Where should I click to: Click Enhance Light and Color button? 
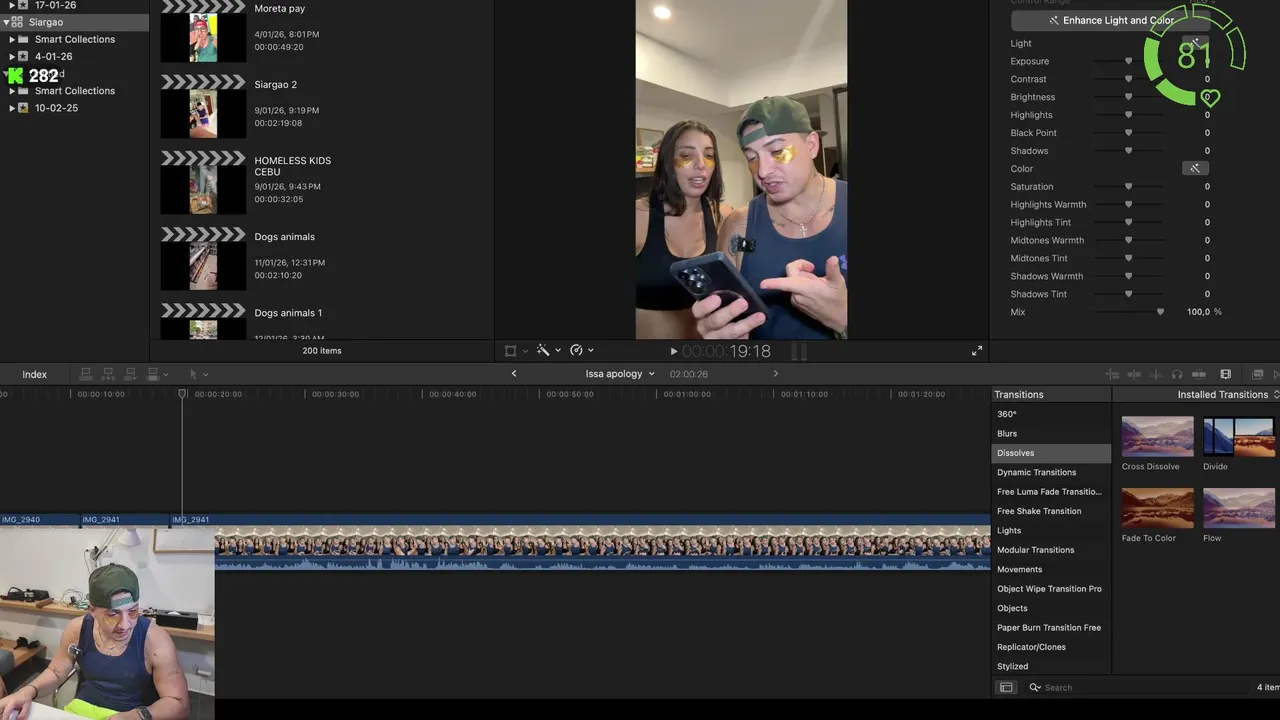click(x=1110, y=20)
